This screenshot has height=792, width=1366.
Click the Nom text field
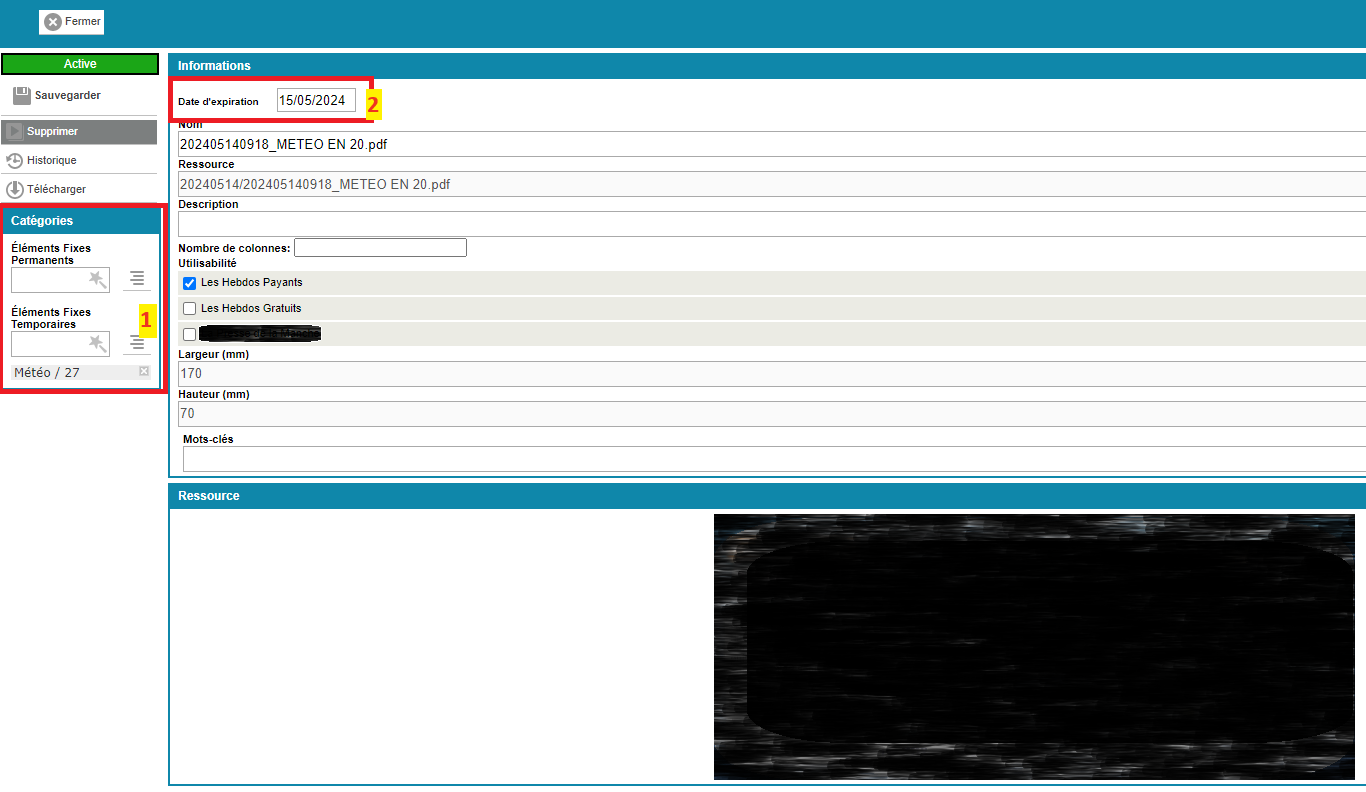[770, 144]
